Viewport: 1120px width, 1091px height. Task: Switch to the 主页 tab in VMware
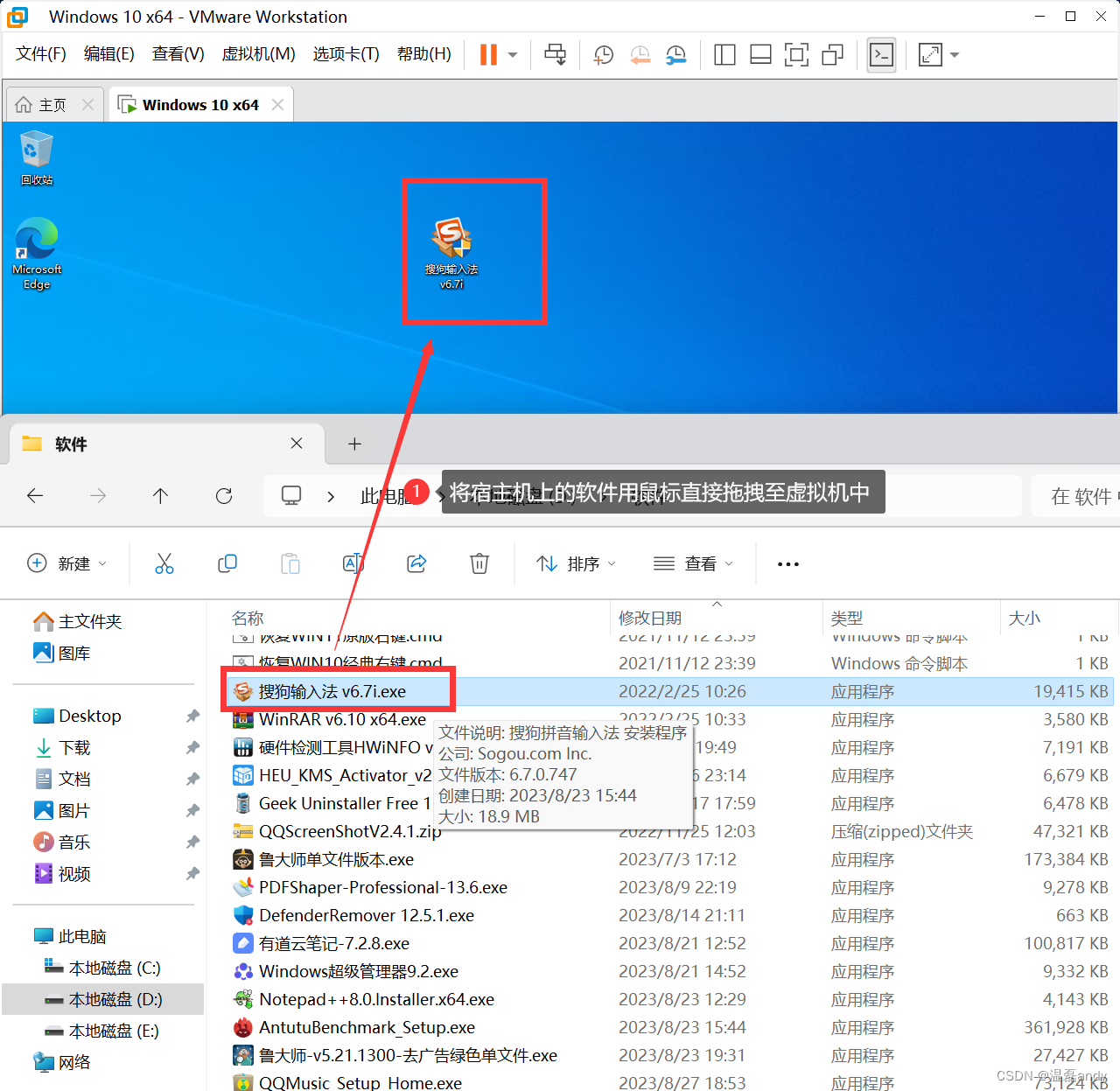tap(52, 105)
